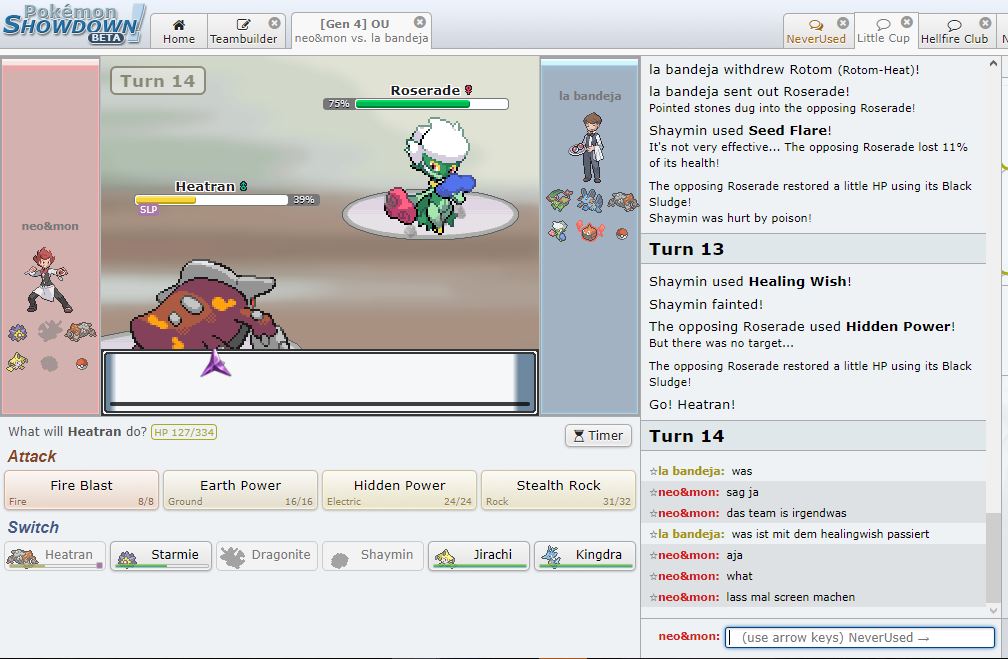
Task: Select the Hidden Power Electric move
Action: click(399, 490)
